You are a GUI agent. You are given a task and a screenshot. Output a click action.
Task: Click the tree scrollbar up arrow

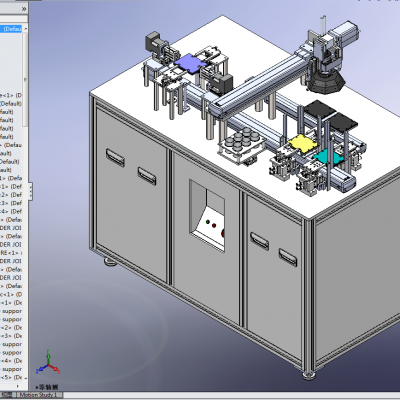click(x=25, y=29)
